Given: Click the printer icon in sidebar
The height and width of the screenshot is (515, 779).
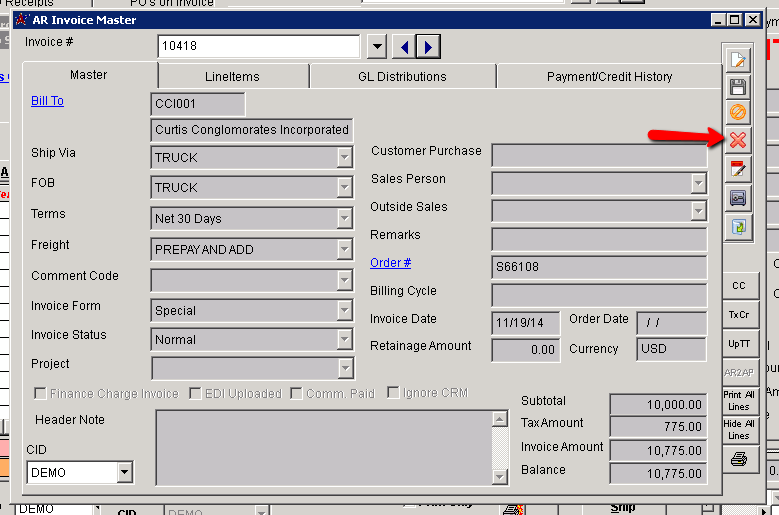Looking at the screenshot, I should [x=738, y=459].
